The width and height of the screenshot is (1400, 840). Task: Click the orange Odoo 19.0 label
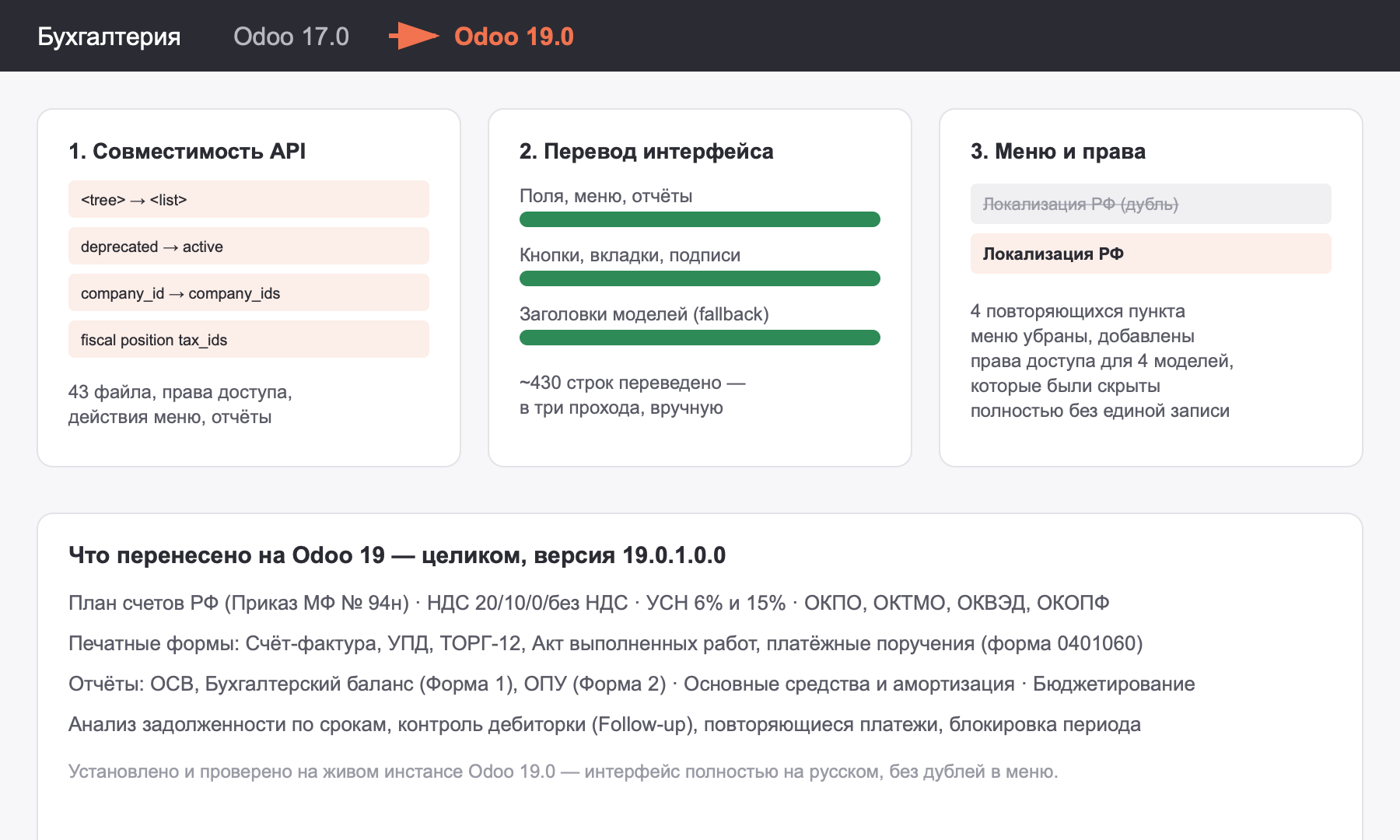coord(513,37)
